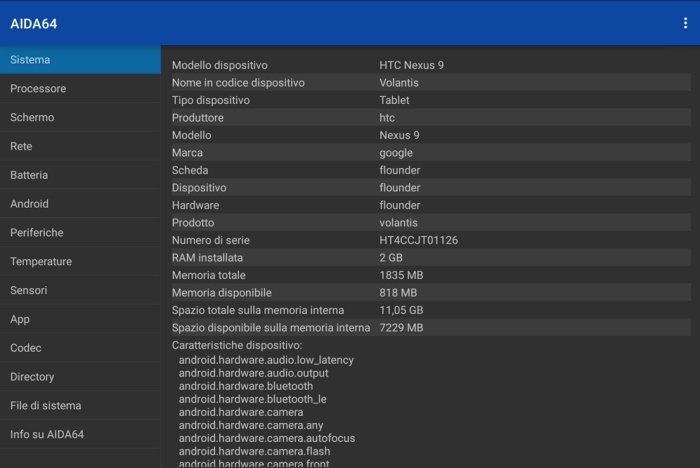Viewport: 700px width, 468px height.
Task: Select the htc manufacturer value
Action: pos(387,118)
